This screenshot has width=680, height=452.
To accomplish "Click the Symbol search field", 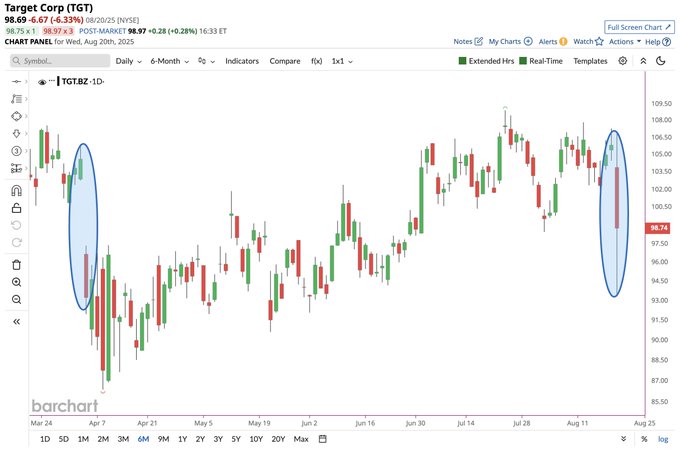I will click(x=60, y=61).
